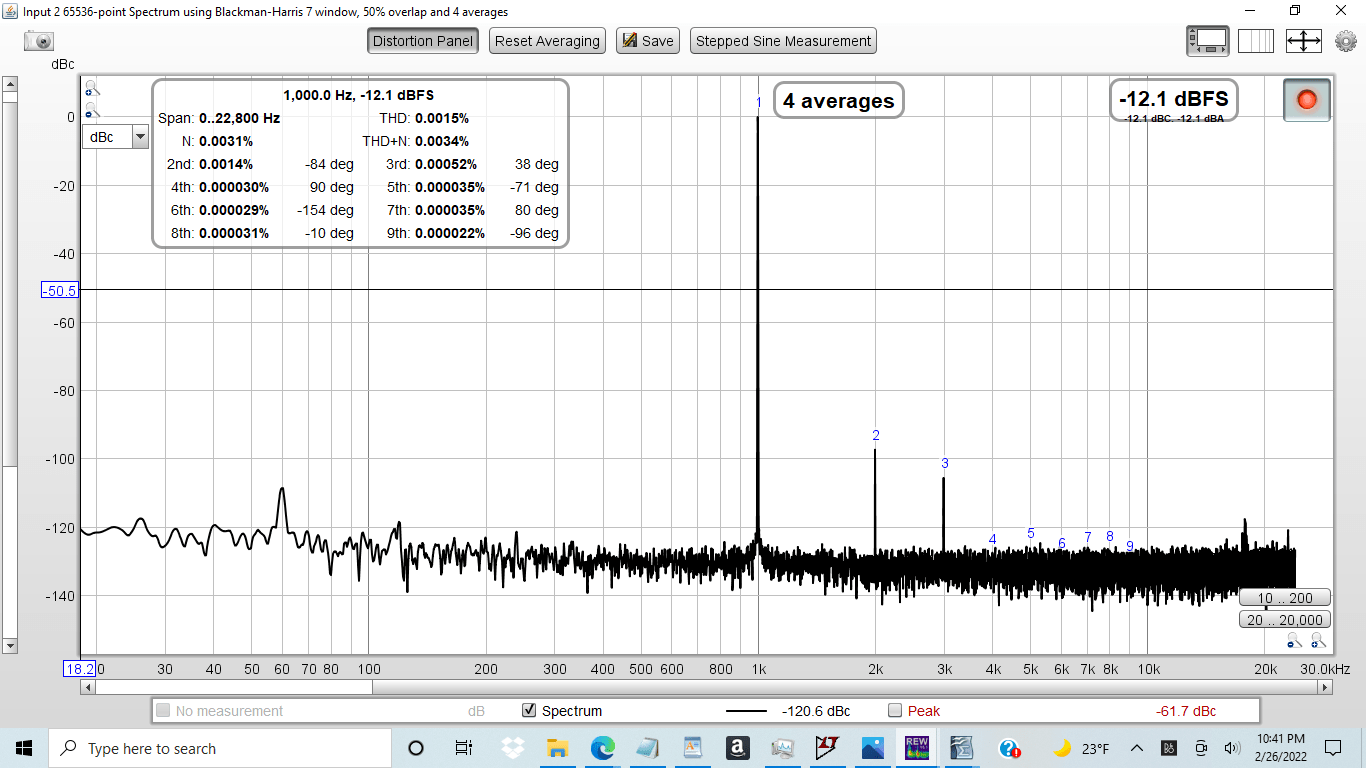Zoom out on the vertical axis magnifier
1366x768 pixels.
click(92, 109)
